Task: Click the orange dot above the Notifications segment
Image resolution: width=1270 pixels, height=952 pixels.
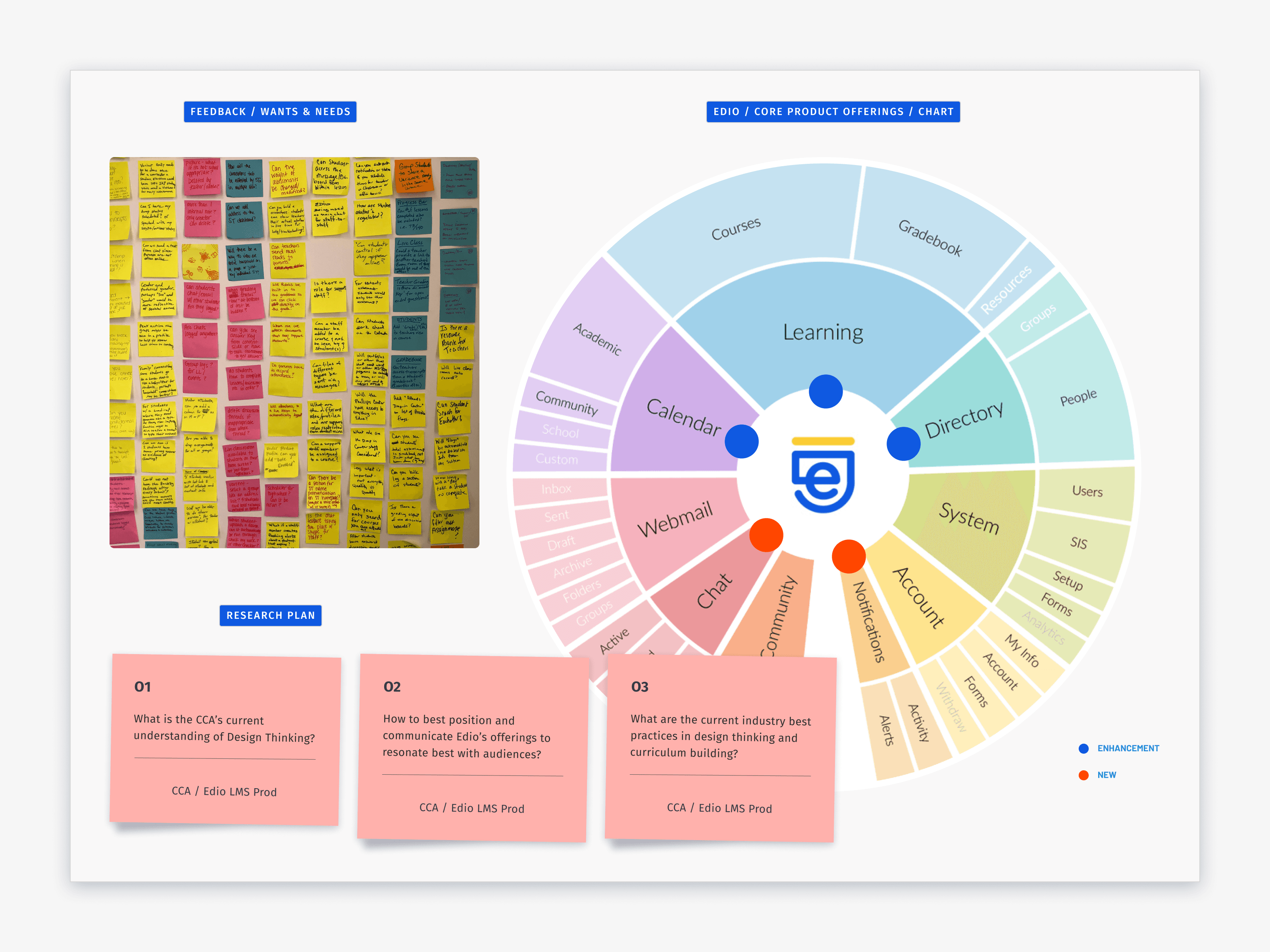Action: 849,556
